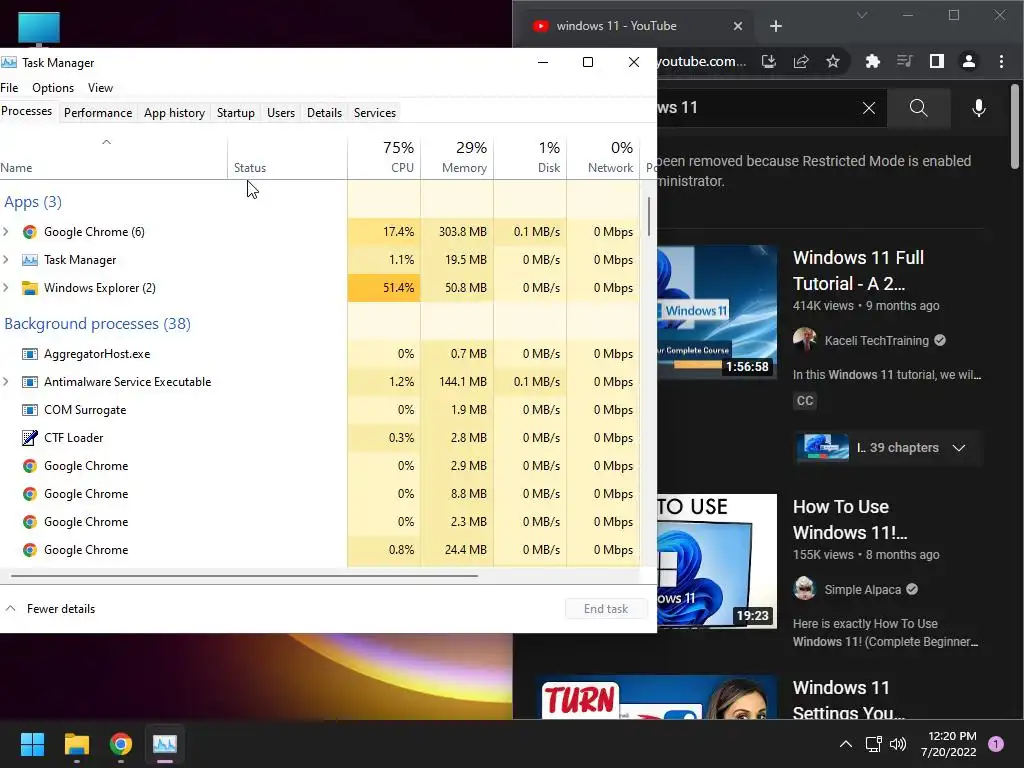Open the volume icon in system tray
The image size is (1024, 768).
click(x=898, y=744)
